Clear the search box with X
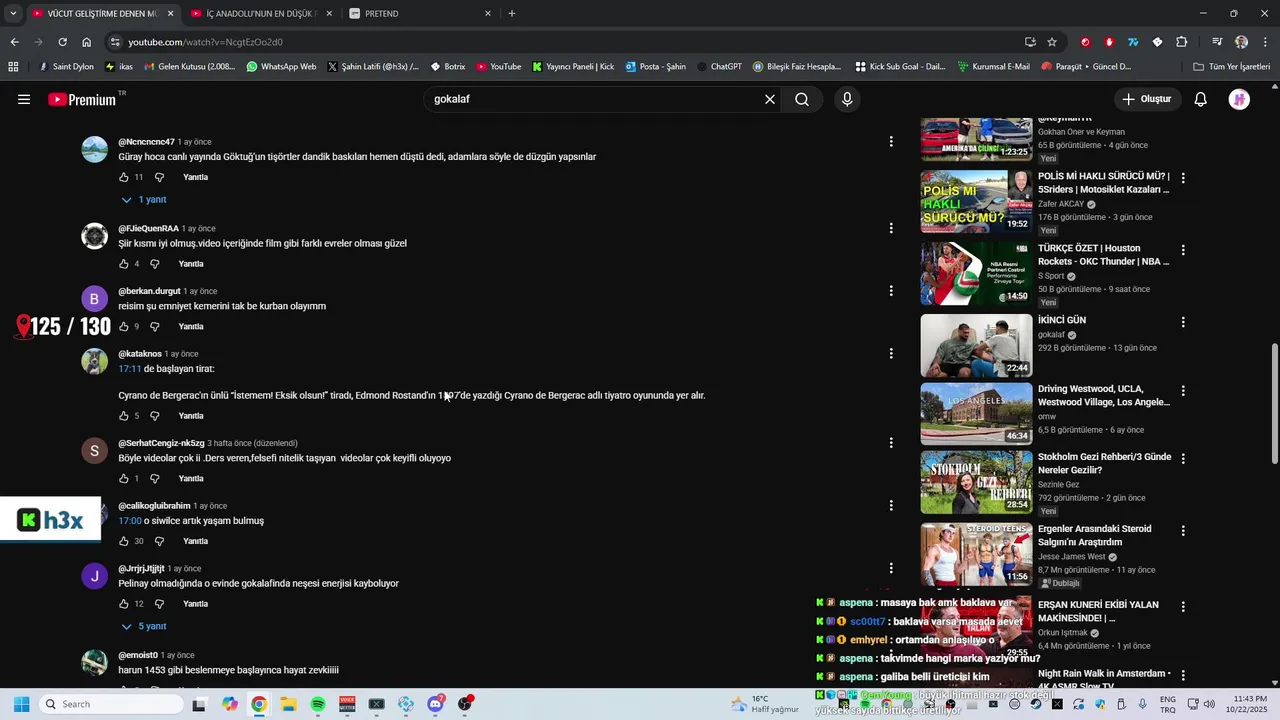This screenshot has height=720, width=1280. coord(770,99)
